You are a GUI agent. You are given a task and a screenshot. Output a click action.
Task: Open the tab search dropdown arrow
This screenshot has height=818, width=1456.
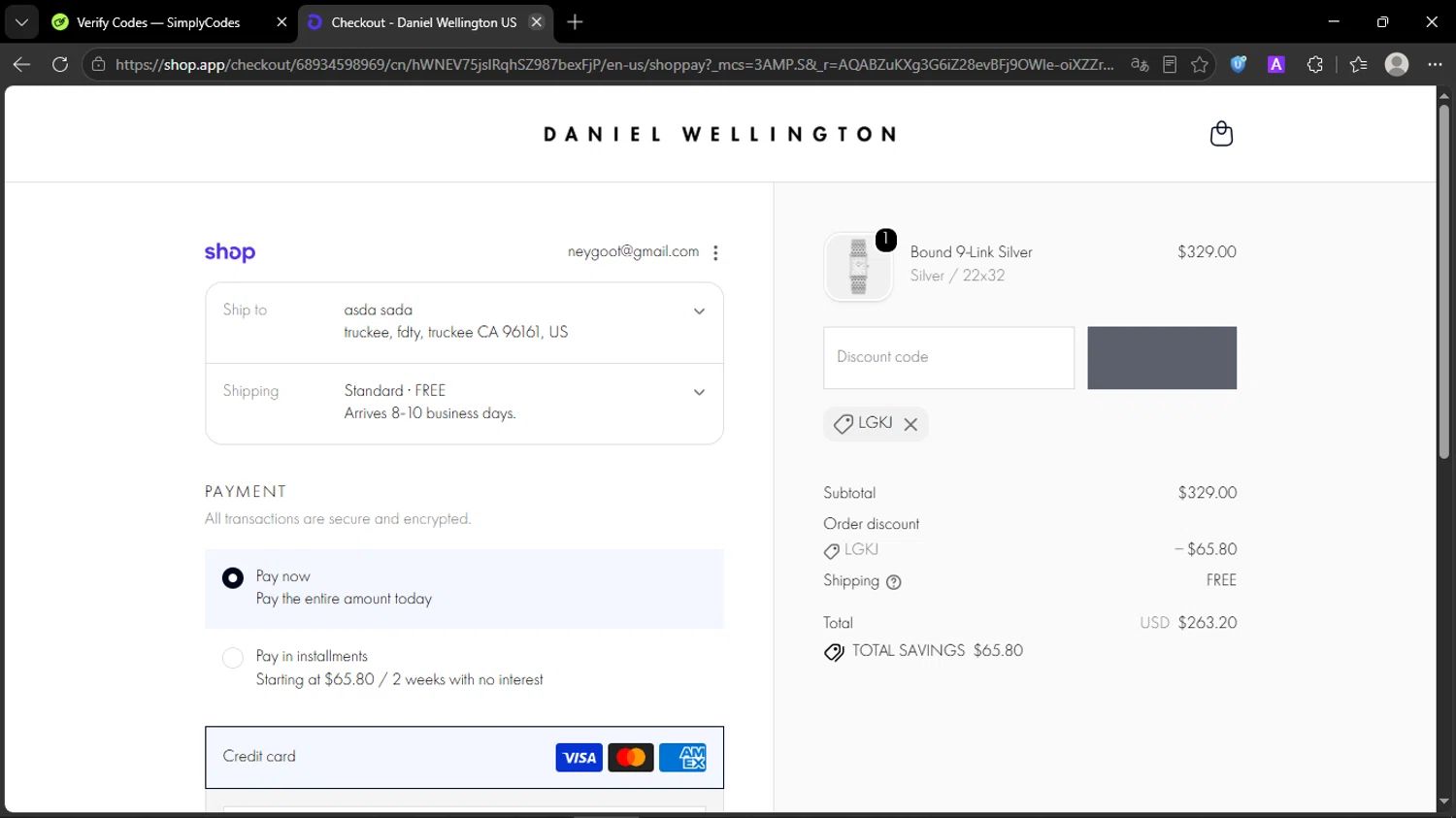coord(21,21)
